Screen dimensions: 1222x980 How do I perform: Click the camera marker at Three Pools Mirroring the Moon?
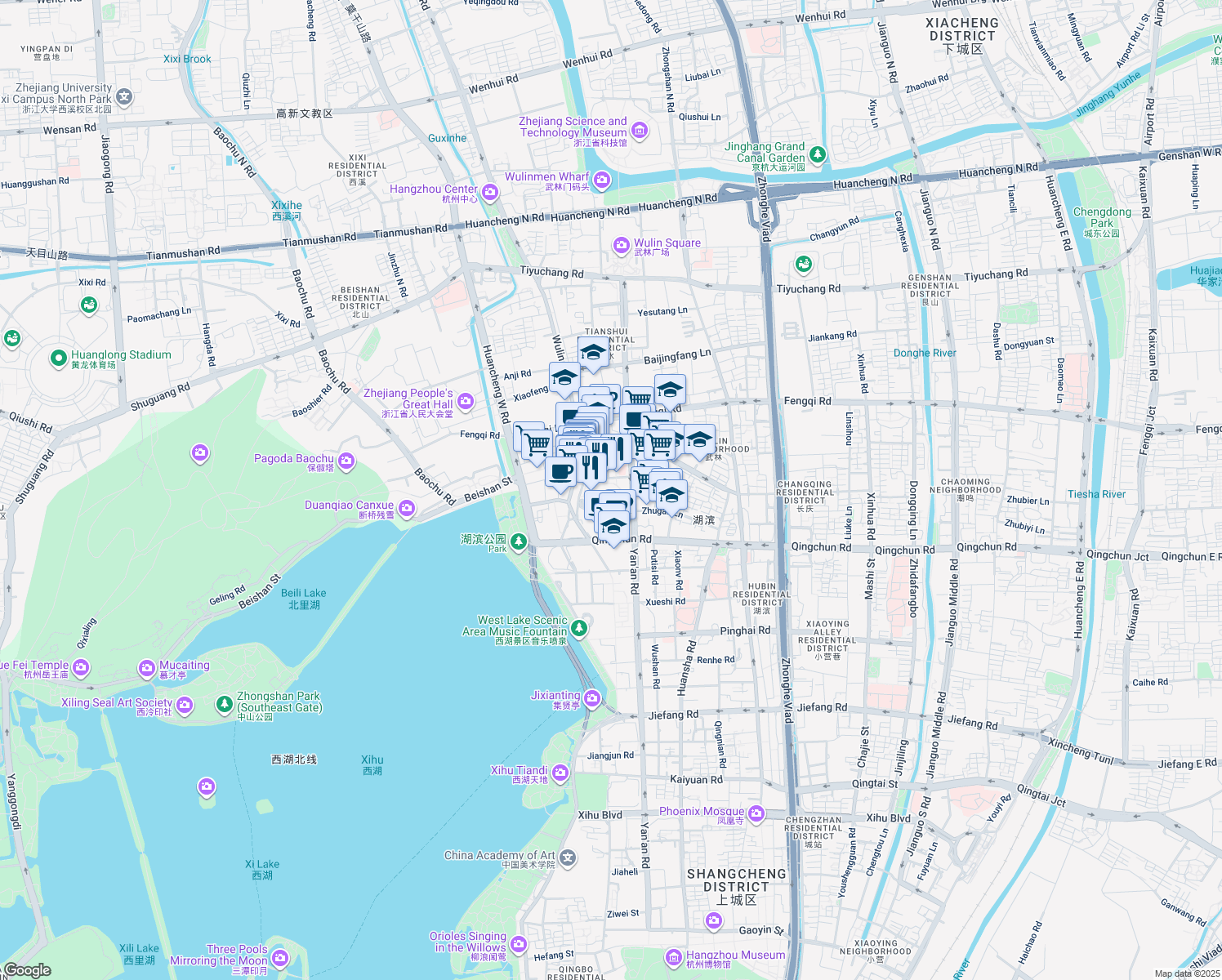pos(279,958)
